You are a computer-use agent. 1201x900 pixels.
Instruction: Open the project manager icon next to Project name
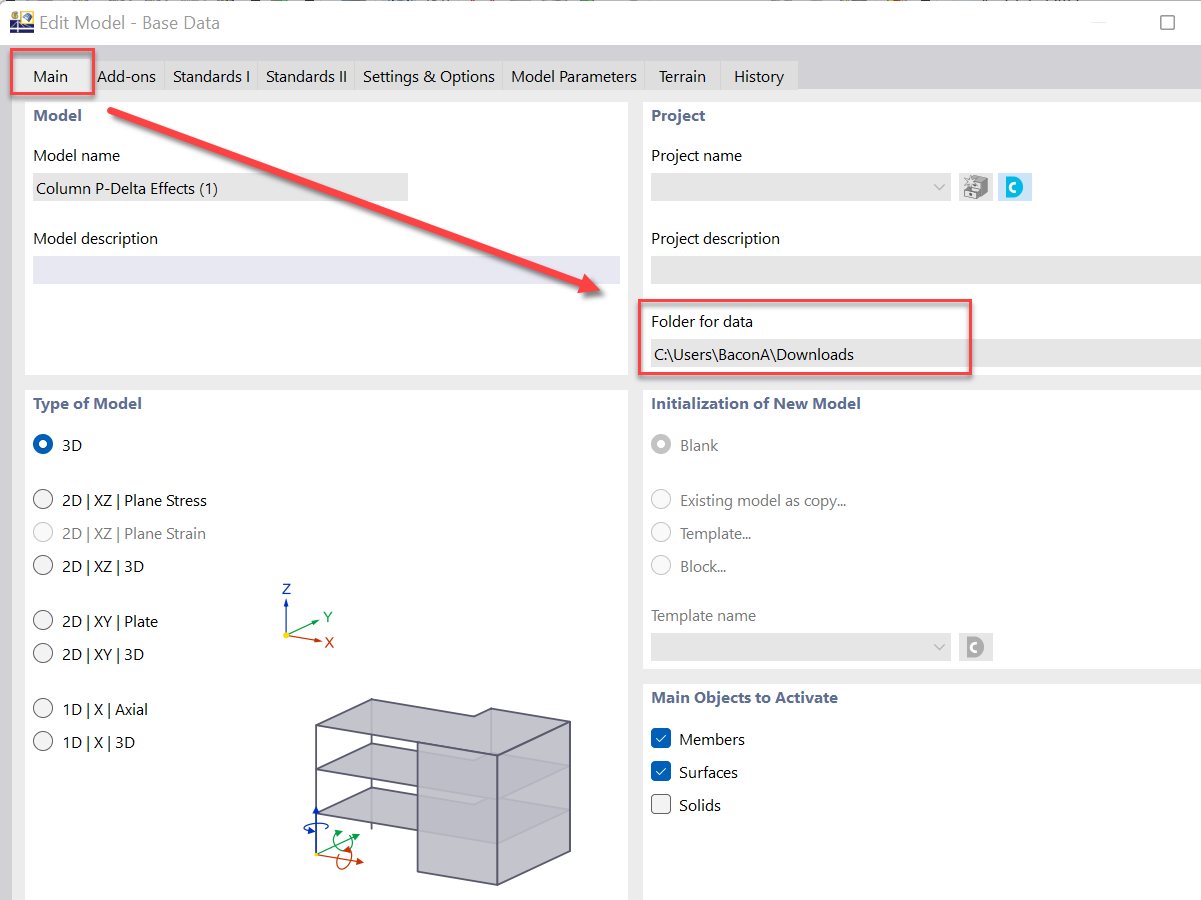point(975,187)
